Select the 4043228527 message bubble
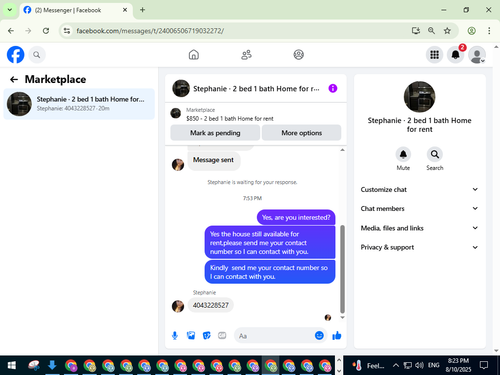Screen dimensions: 500x375 [x=211, y=305]
